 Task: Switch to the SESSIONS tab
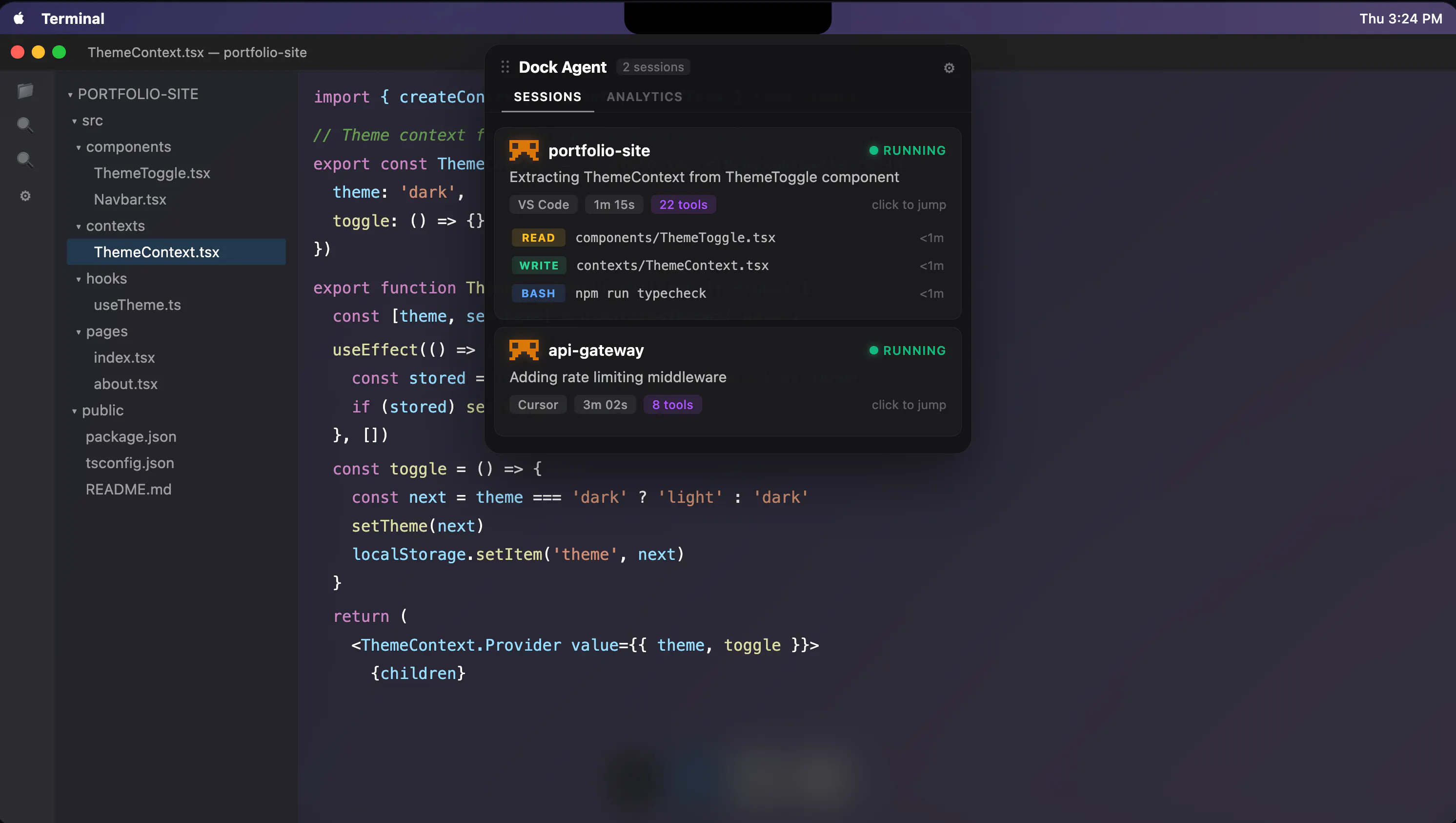[547, 97]
